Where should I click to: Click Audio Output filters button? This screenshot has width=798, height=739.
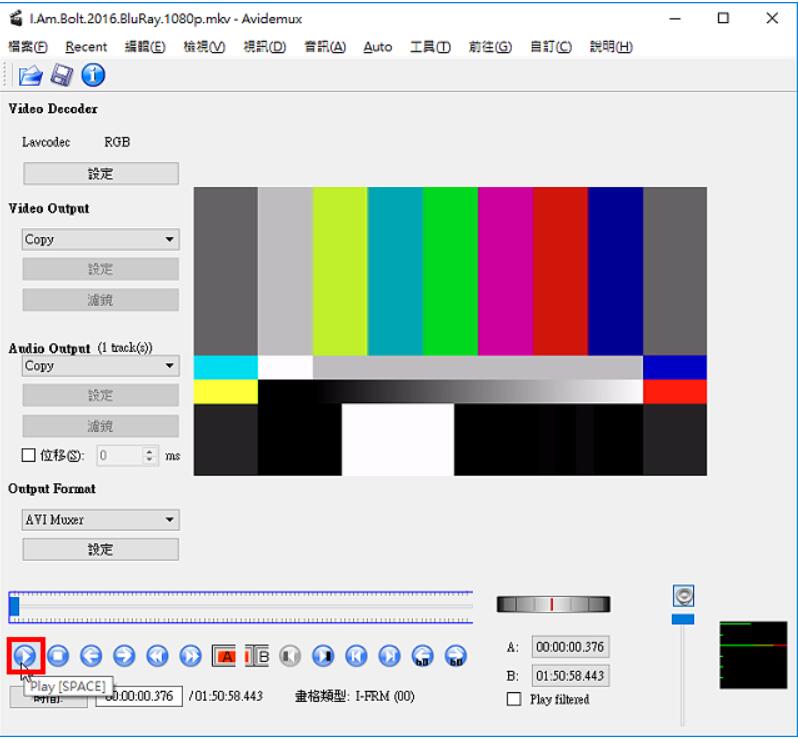101,426
